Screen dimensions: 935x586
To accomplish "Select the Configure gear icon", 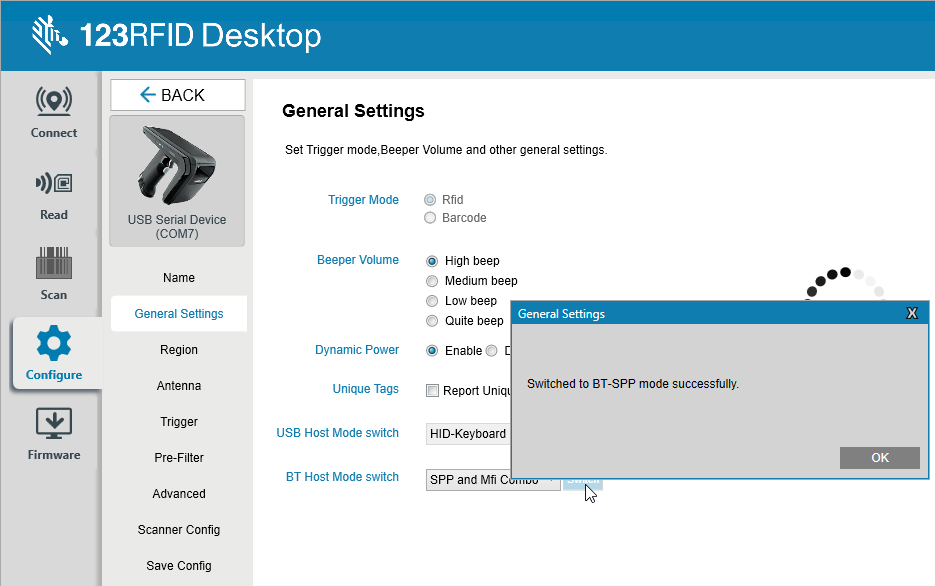I will (x=54, y=344).
